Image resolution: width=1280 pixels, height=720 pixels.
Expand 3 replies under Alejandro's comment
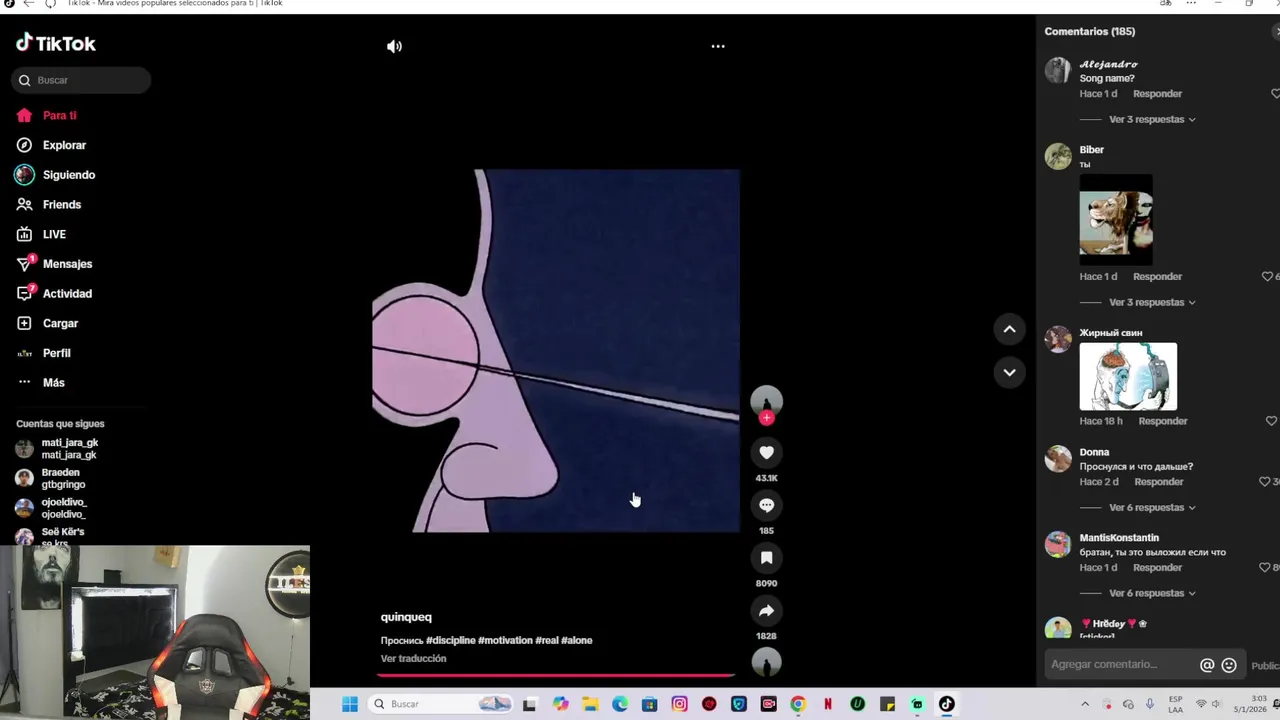click(x=1152, y=119)
